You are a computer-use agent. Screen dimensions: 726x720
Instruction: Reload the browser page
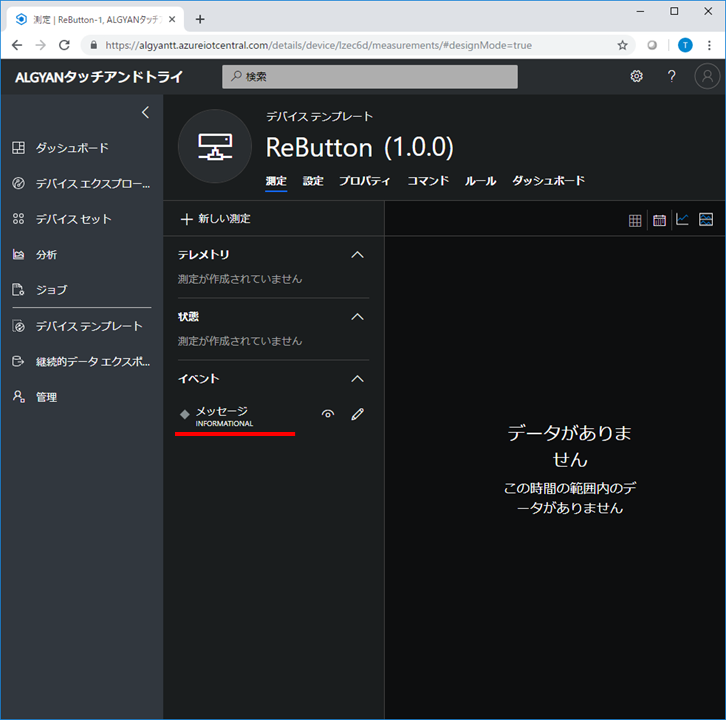[x=64, y=45]
